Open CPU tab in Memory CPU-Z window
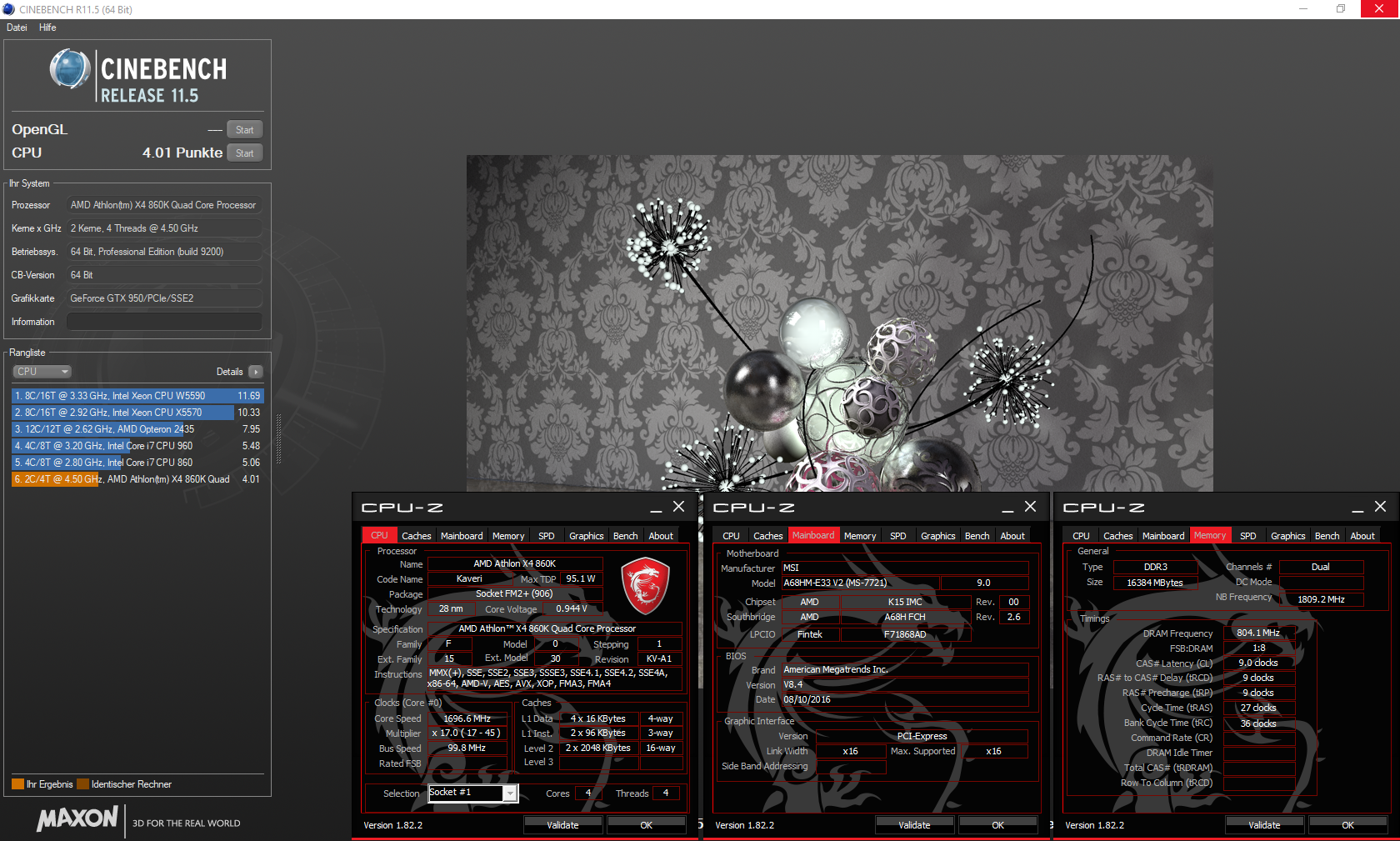The height and width of the screenshot is (841, 1400). (x=1082, y=536)
